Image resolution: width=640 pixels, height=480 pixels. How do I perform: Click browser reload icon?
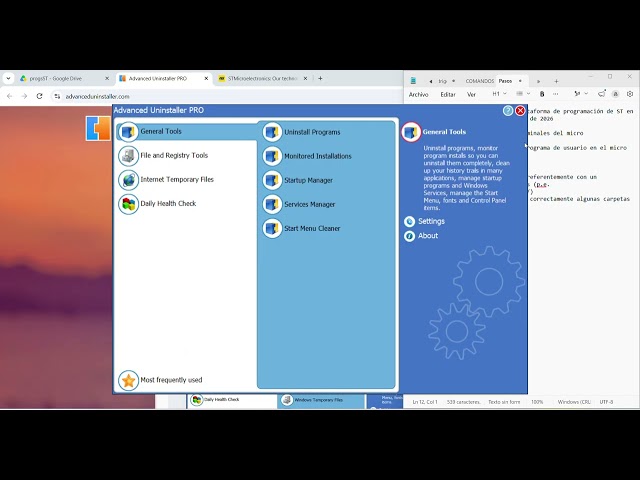tap(39, 96)
